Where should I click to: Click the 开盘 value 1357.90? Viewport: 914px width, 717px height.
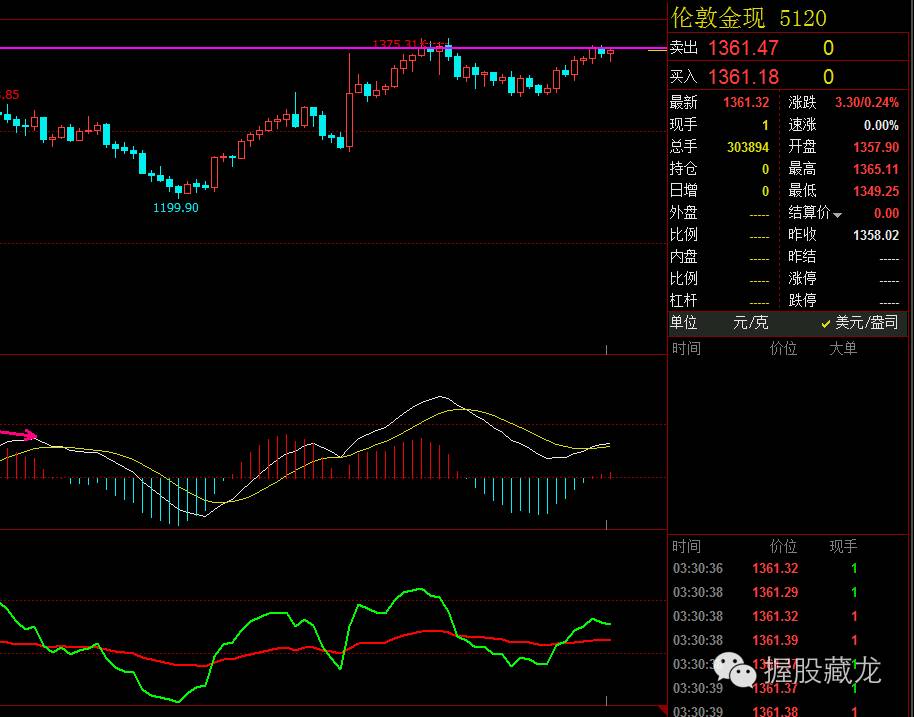[x=875, y=147]
